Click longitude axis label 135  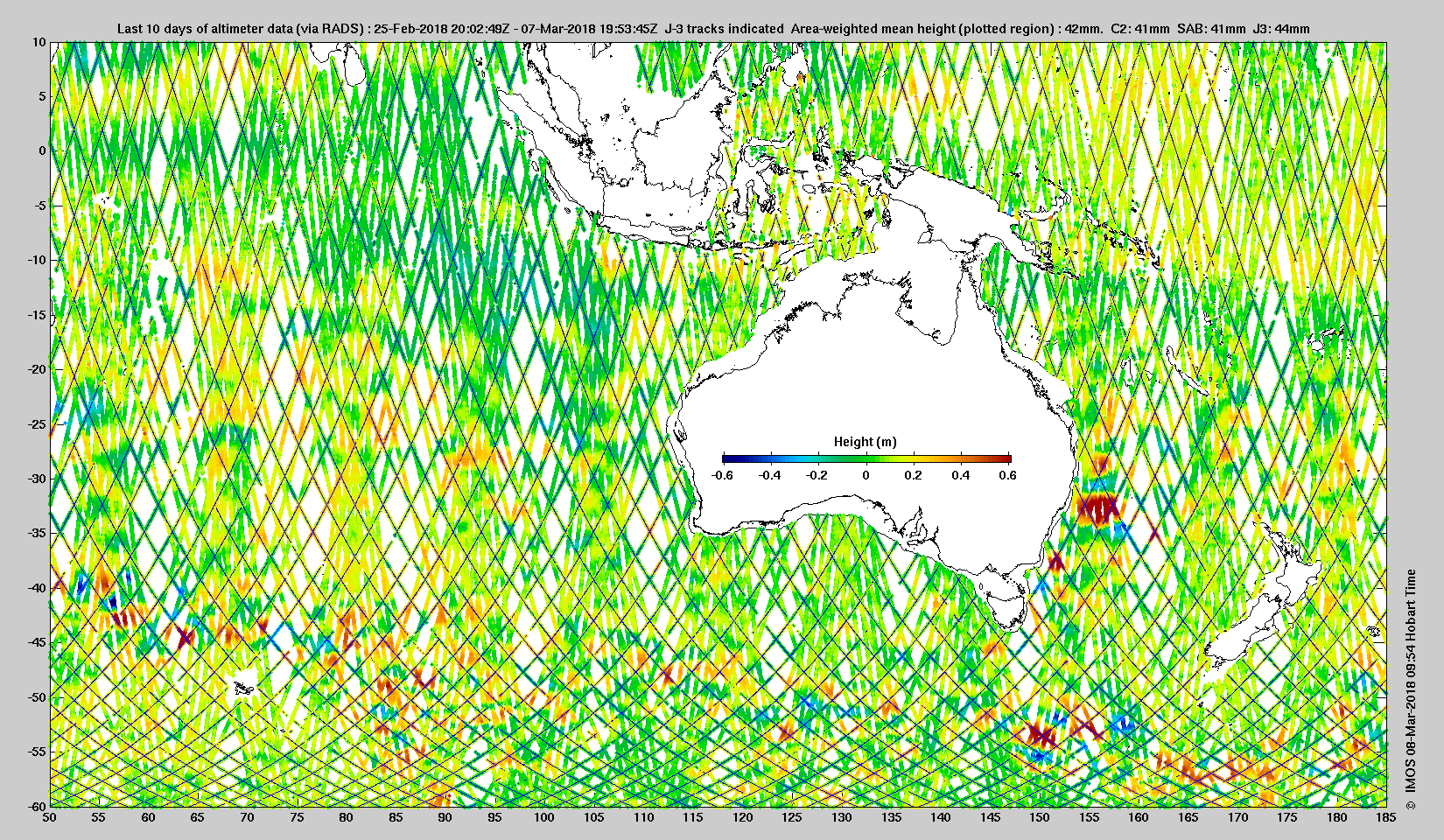pos(892,818)
